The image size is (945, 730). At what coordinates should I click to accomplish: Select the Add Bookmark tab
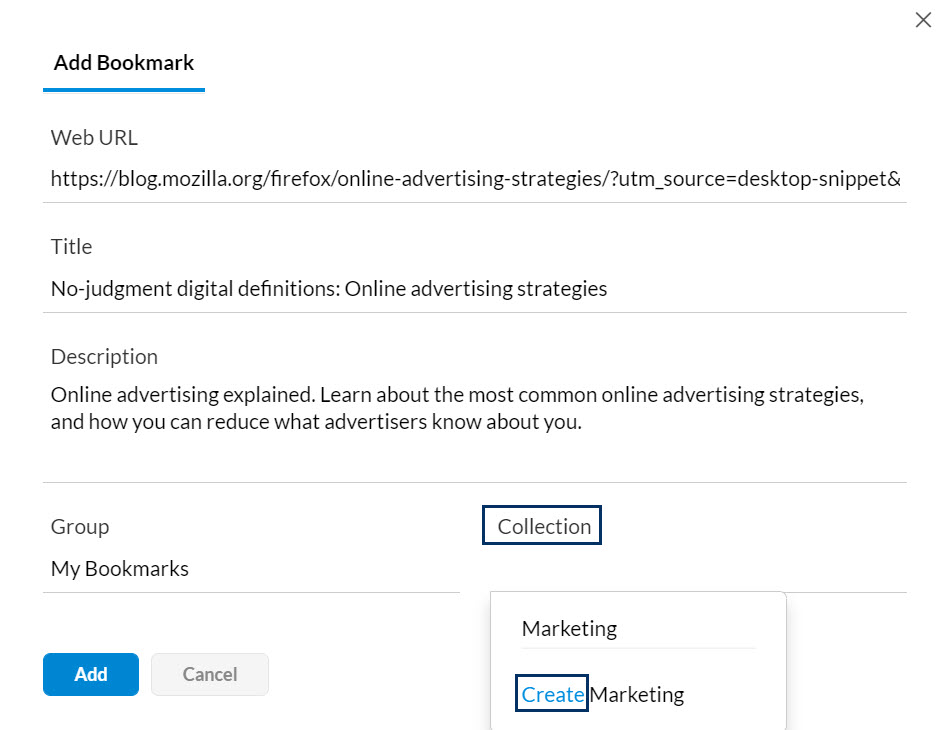pyautogui.click(x=124, y=63)
